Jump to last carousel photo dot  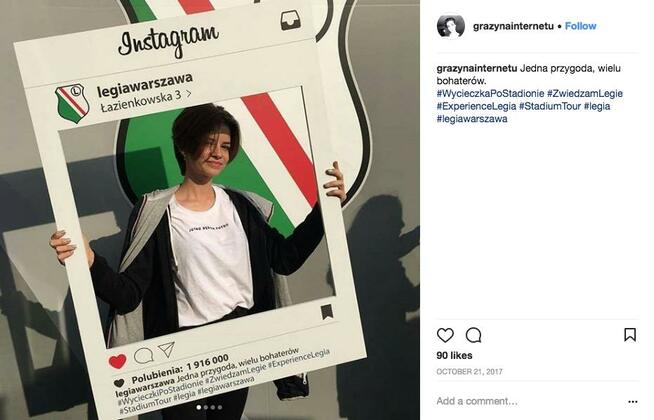(220, 407)
